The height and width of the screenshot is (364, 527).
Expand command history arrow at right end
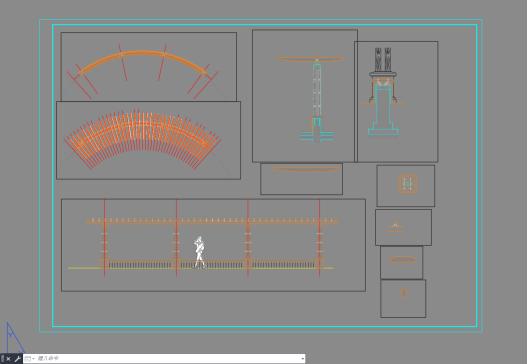(x=303, y=359)
